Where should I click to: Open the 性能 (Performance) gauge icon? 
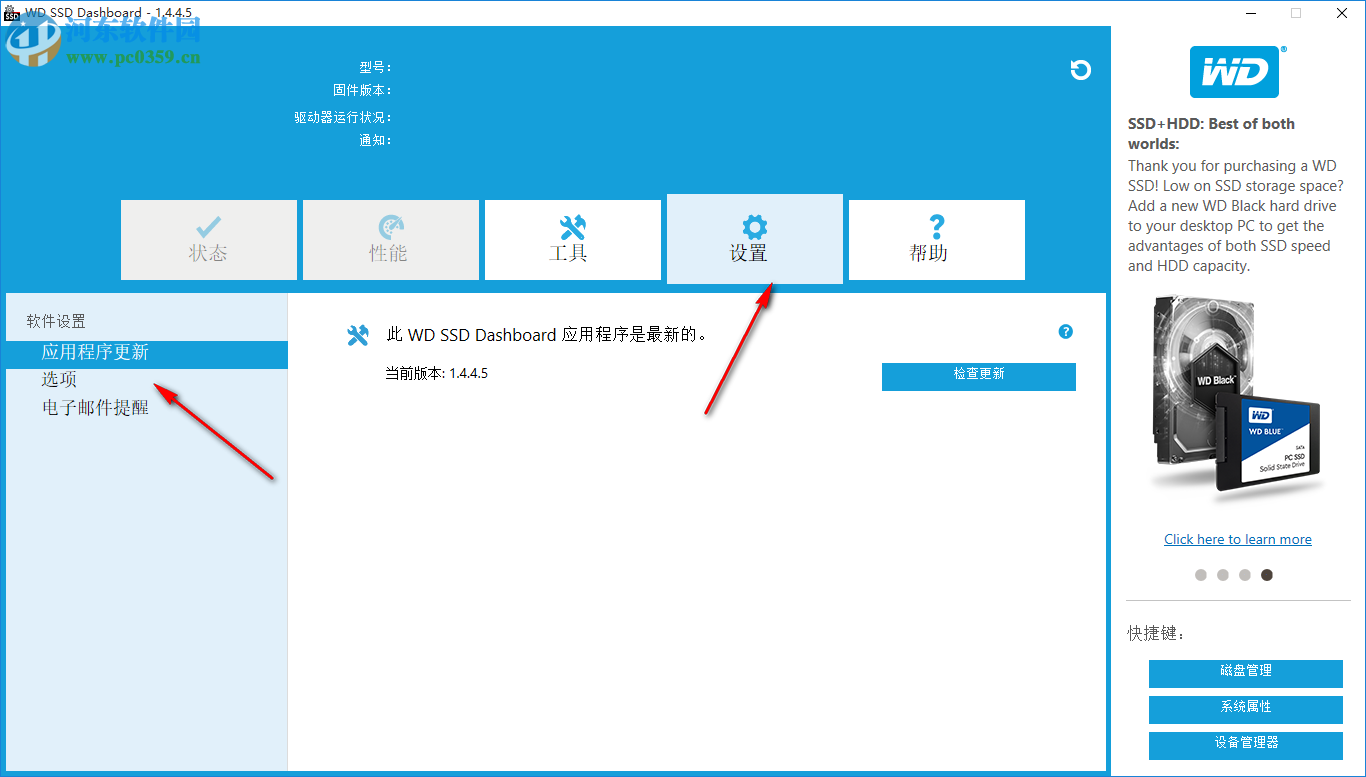(390, 225)
